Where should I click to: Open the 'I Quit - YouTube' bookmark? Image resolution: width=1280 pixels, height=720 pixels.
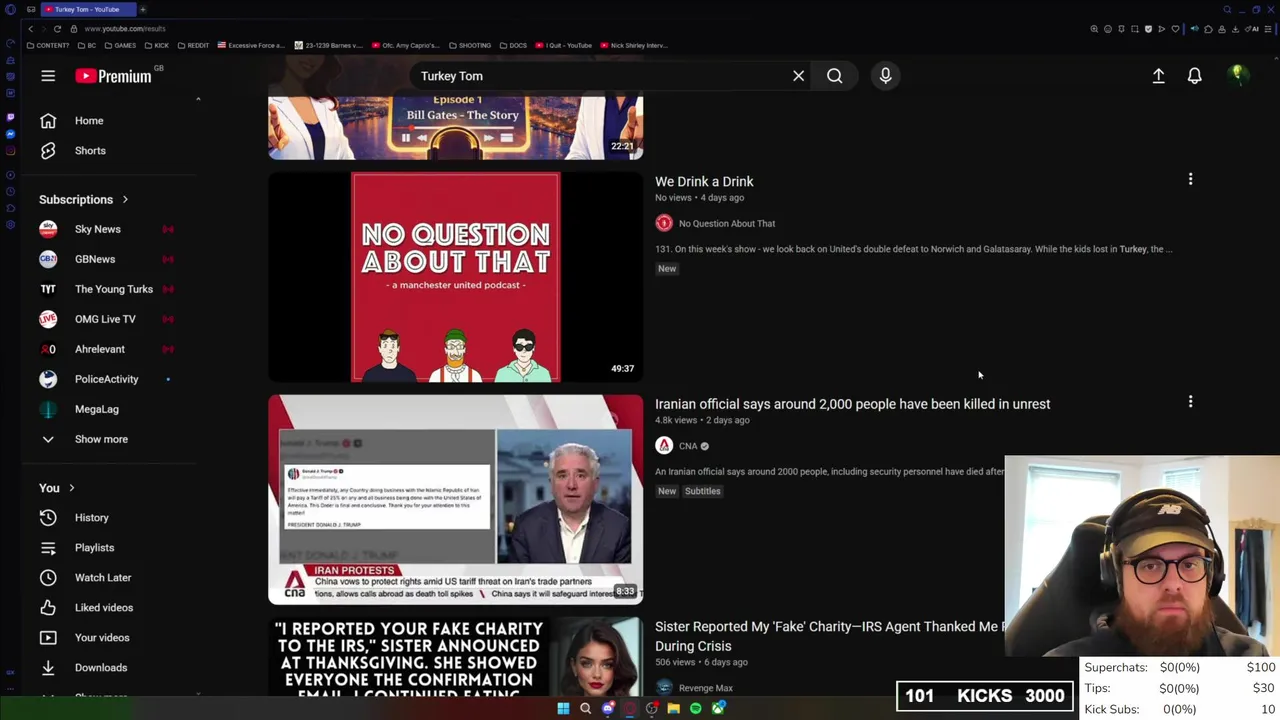(x=564, y=45)
